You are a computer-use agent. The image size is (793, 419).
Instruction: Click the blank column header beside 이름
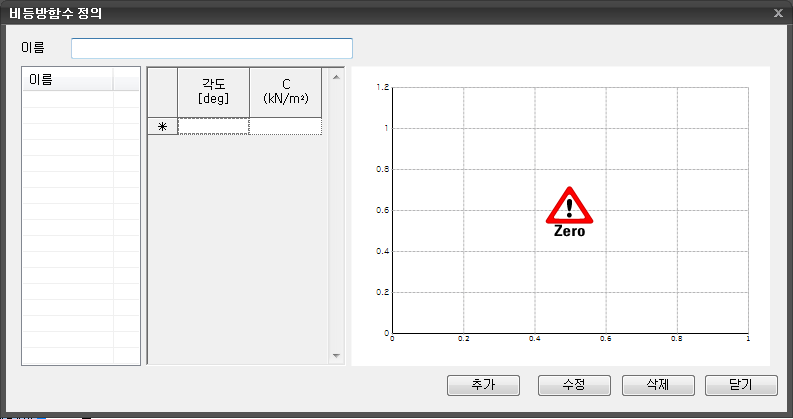coord(126,79)
